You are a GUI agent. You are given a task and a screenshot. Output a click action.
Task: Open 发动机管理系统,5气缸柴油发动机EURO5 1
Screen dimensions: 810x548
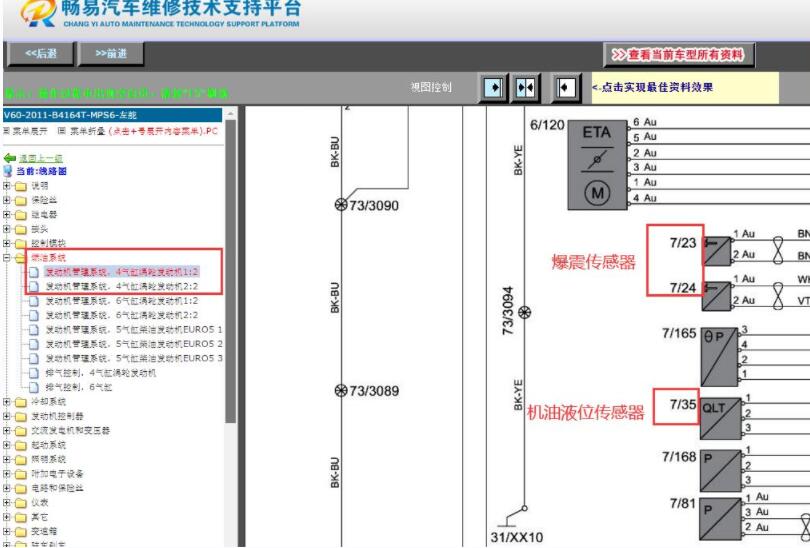[134, 330]
